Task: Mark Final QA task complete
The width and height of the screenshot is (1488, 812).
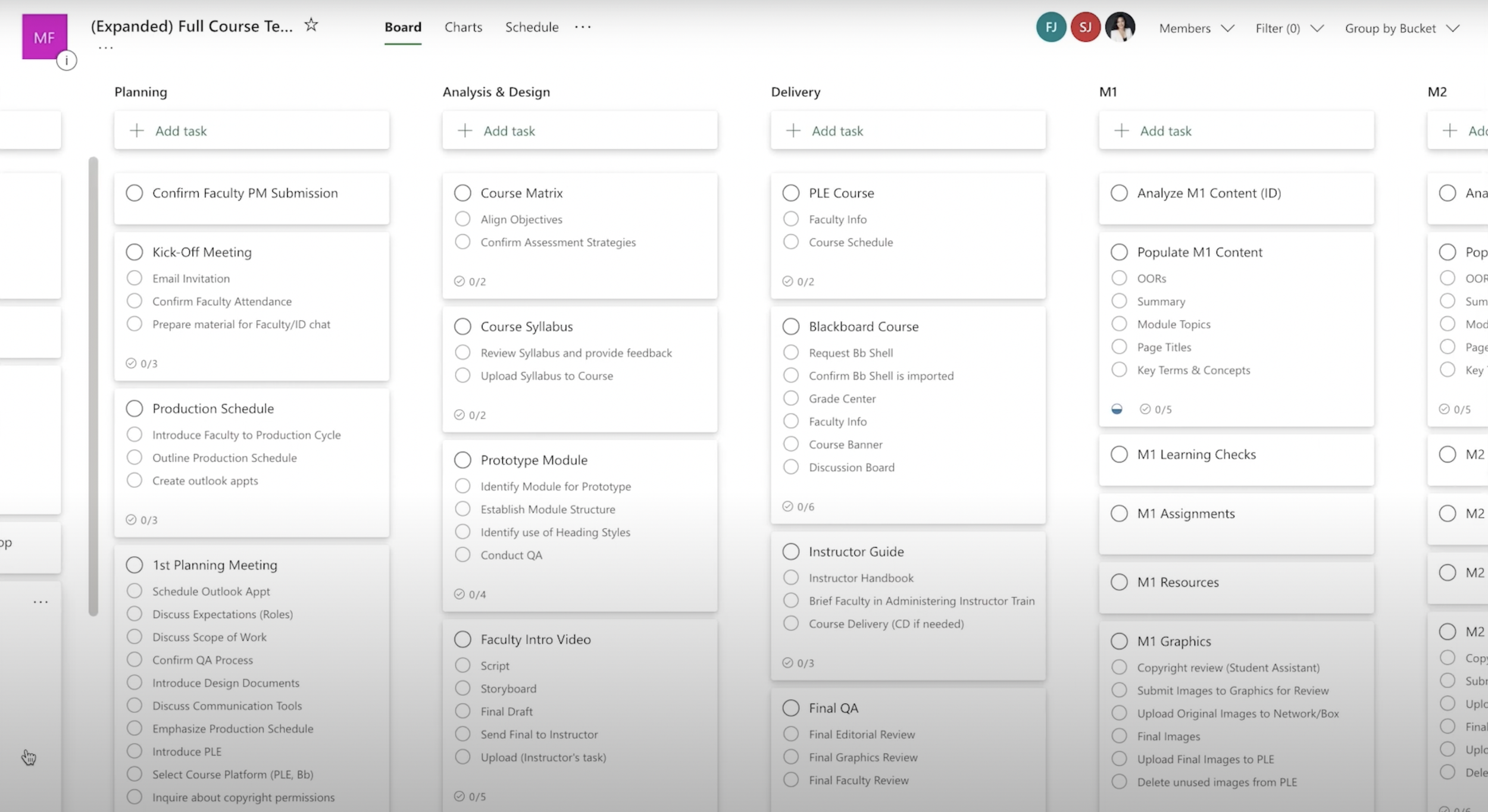Action: click(791, 708)
